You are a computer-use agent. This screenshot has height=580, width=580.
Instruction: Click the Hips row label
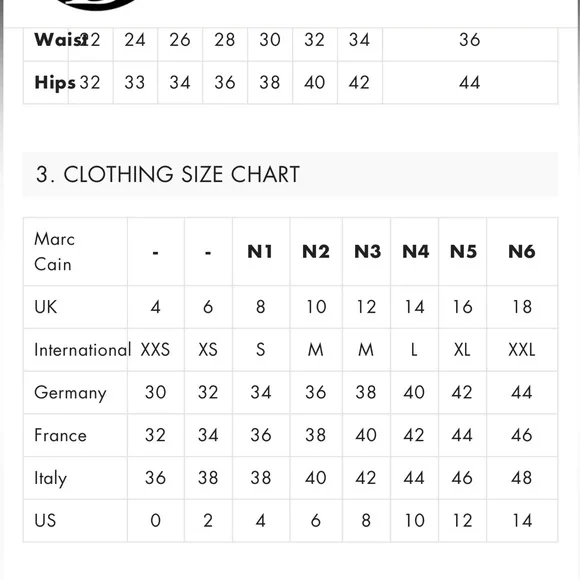[x=55, y=83]
